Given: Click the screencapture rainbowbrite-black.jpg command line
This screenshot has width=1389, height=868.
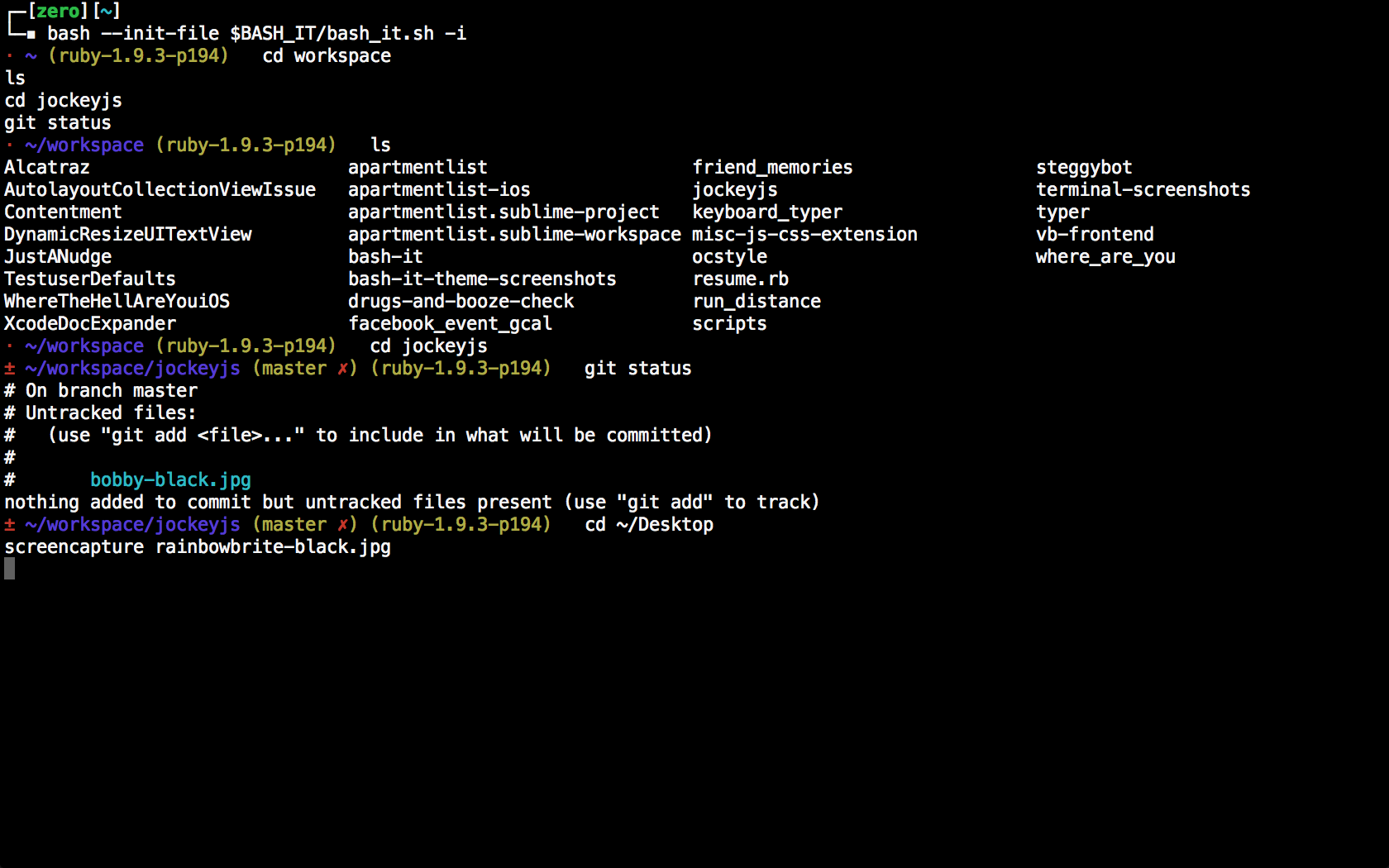Looking at the screenshot, I should click(198, 546).
